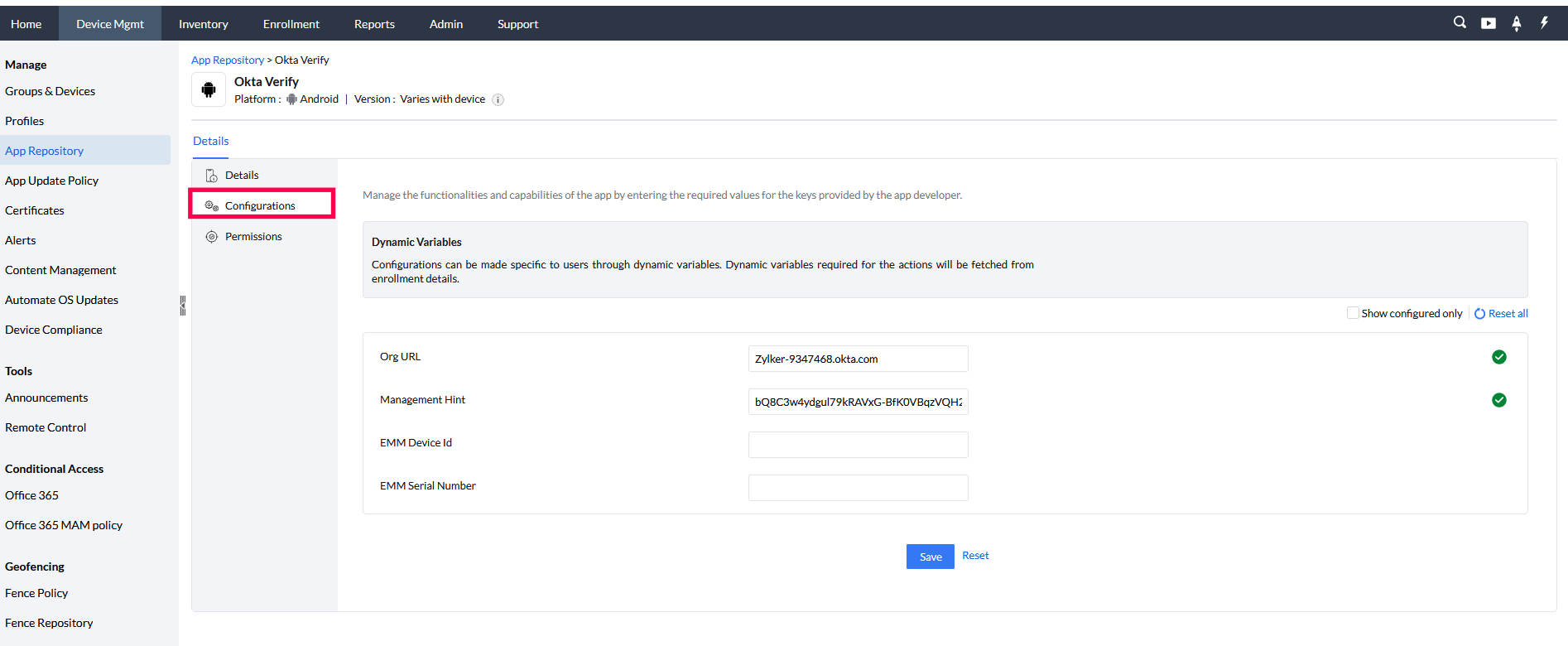Click the Org URL green checkmark icon
The width and height of the screenshot is (1568, 646).
pos(1498,357)
